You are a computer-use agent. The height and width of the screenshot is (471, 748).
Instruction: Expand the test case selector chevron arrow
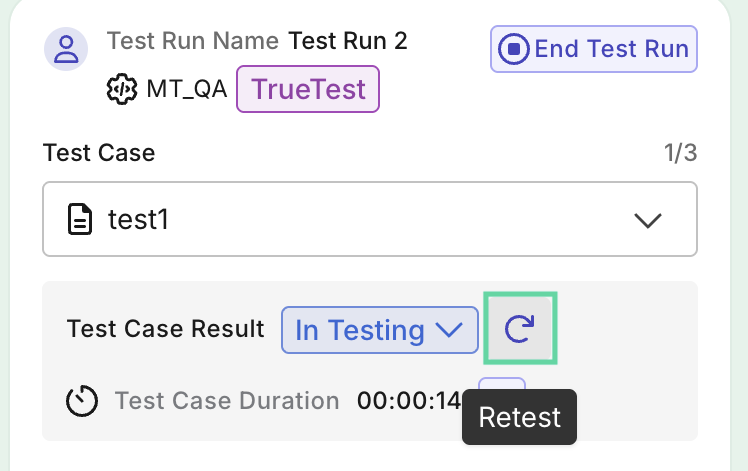pyautogui.click(x=649, y=220)
